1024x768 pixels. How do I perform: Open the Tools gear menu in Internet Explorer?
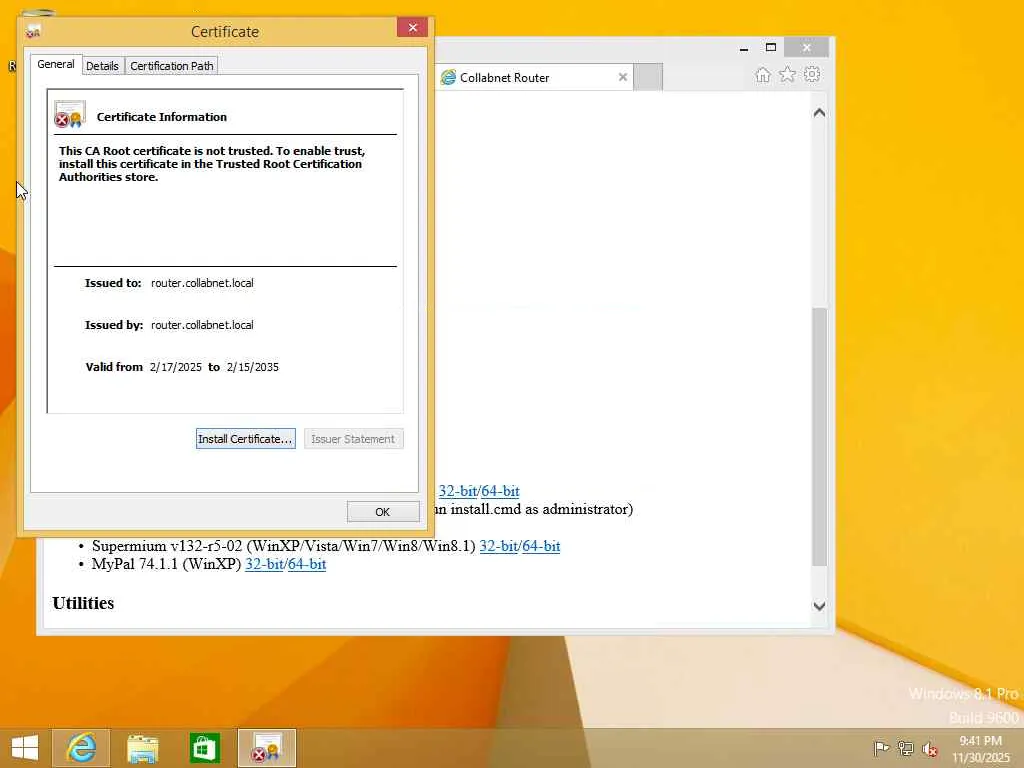812,74
